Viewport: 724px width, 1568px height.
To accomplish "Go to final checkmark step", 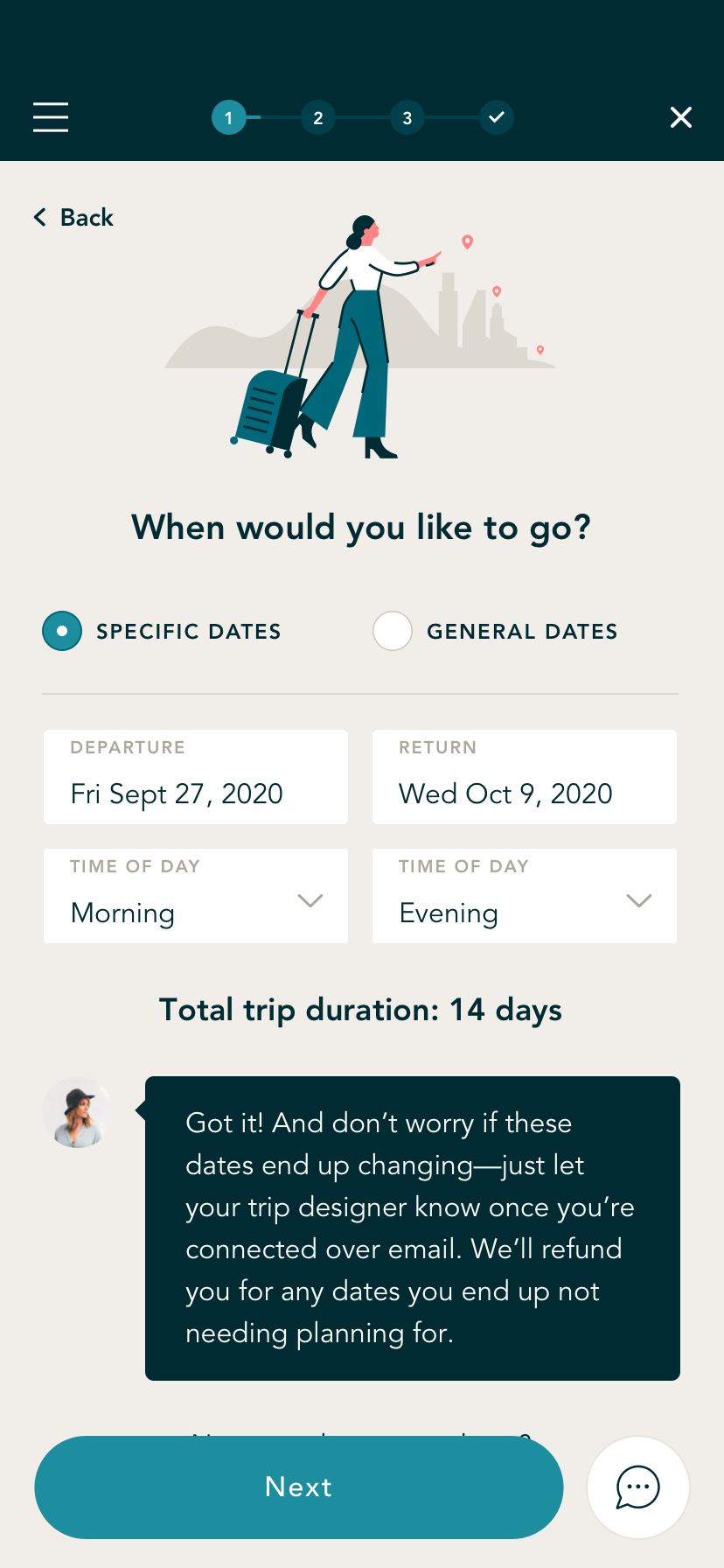I will (496, 117).
